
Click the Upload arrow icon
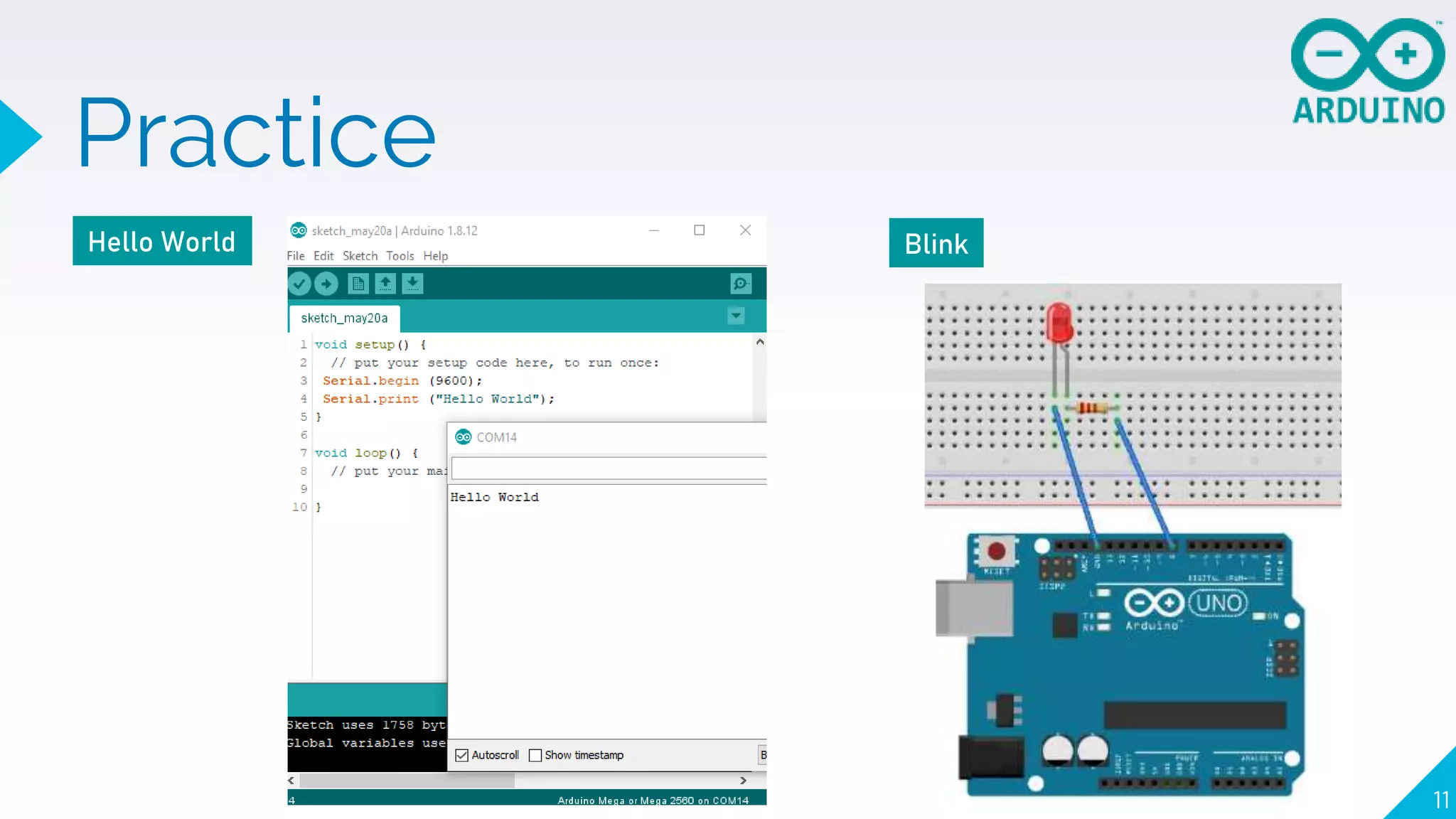pyautogui.click(x=326, y=284)
